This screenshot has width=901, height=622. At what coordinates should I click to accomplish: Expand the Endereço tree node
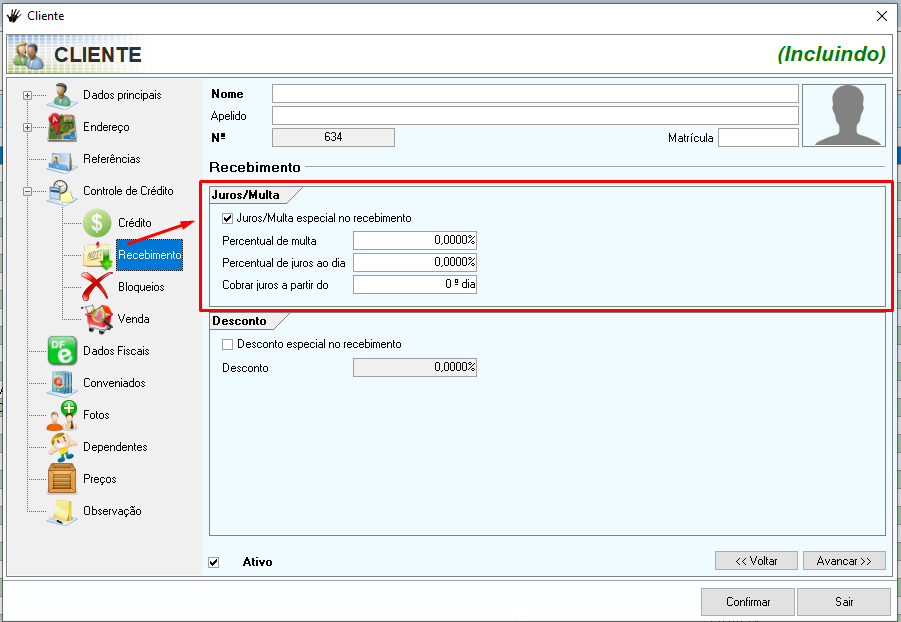[27, 128]
